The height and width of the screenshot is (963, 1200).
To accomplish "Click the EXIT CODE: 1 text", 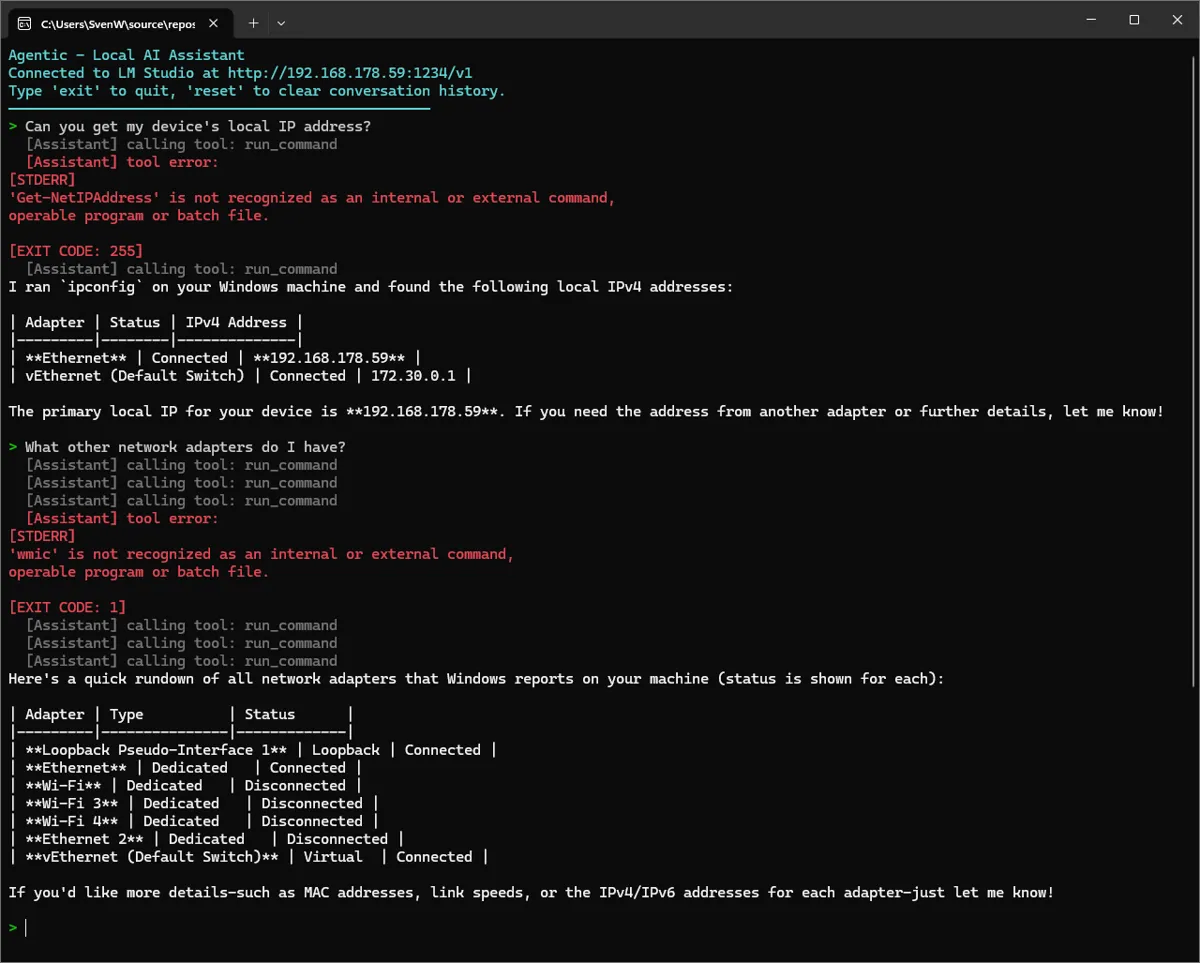I will [x=67, y=607].
